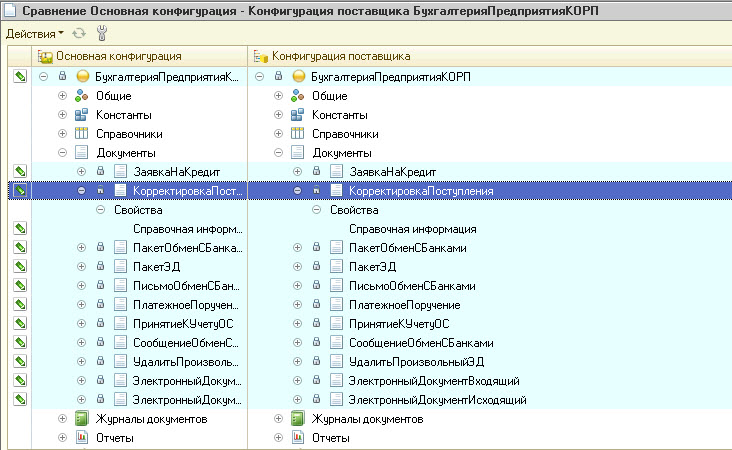
Task: Click the Общие icon in main configuration
Action: click(x=81, y=96)
